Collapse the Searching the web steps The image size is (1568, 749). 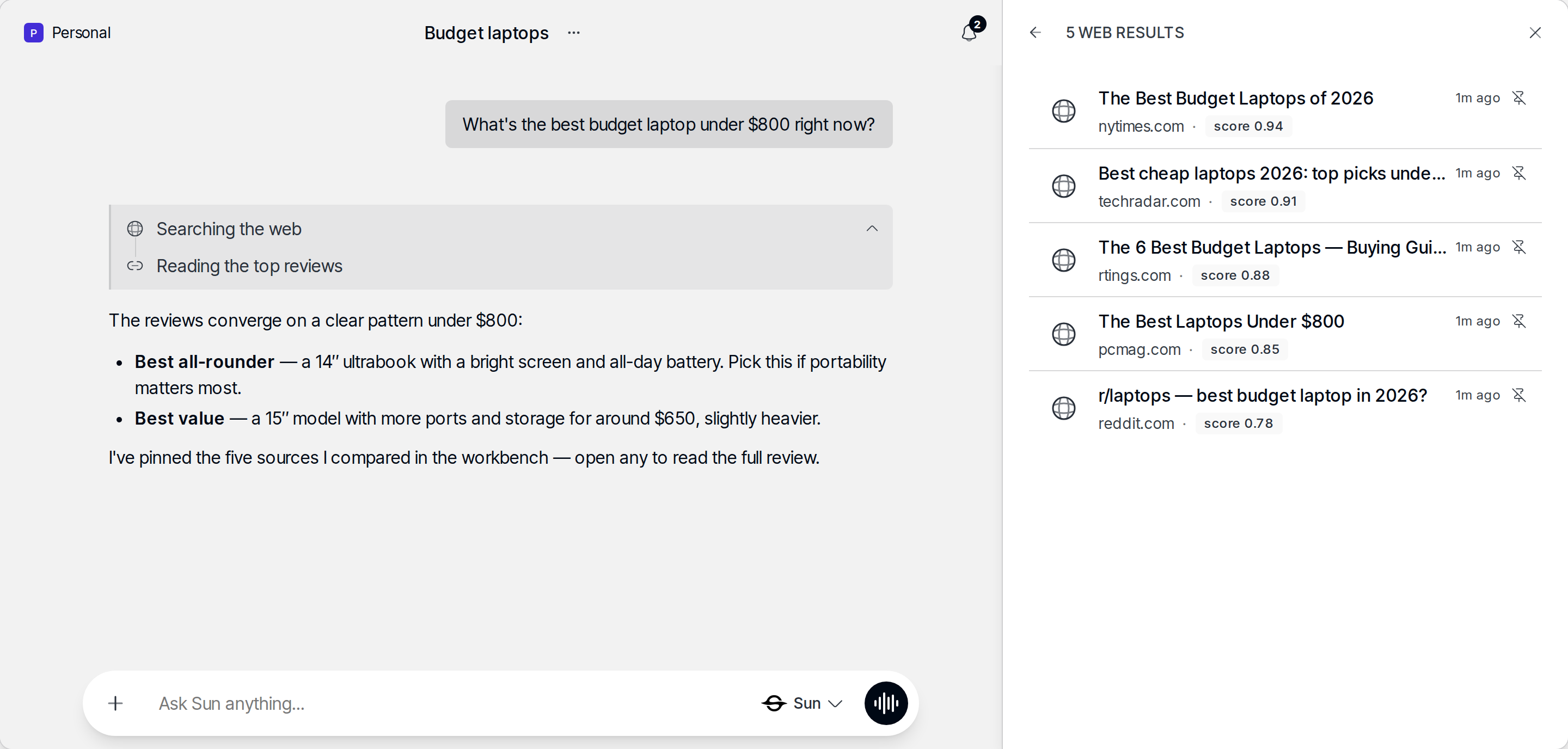(872, 229)
